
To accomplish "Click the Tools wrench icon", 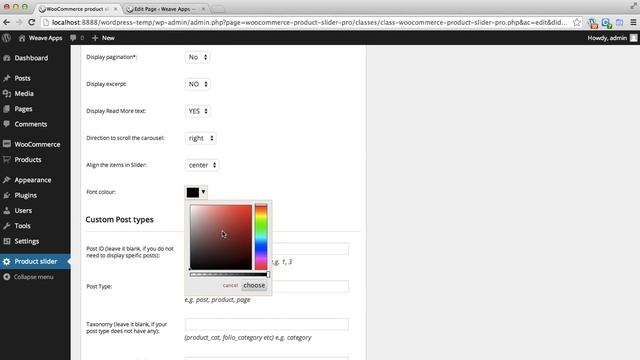I will pos(7,226).
